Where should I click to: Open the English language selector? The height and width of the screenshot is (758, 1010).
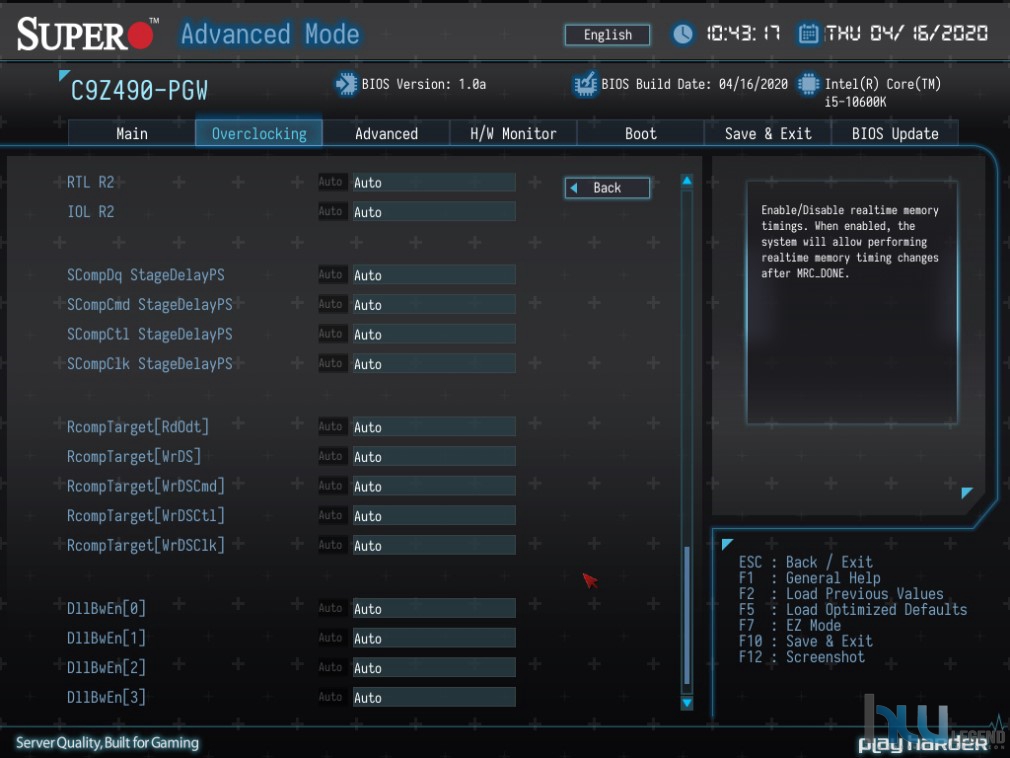point(607,35)
